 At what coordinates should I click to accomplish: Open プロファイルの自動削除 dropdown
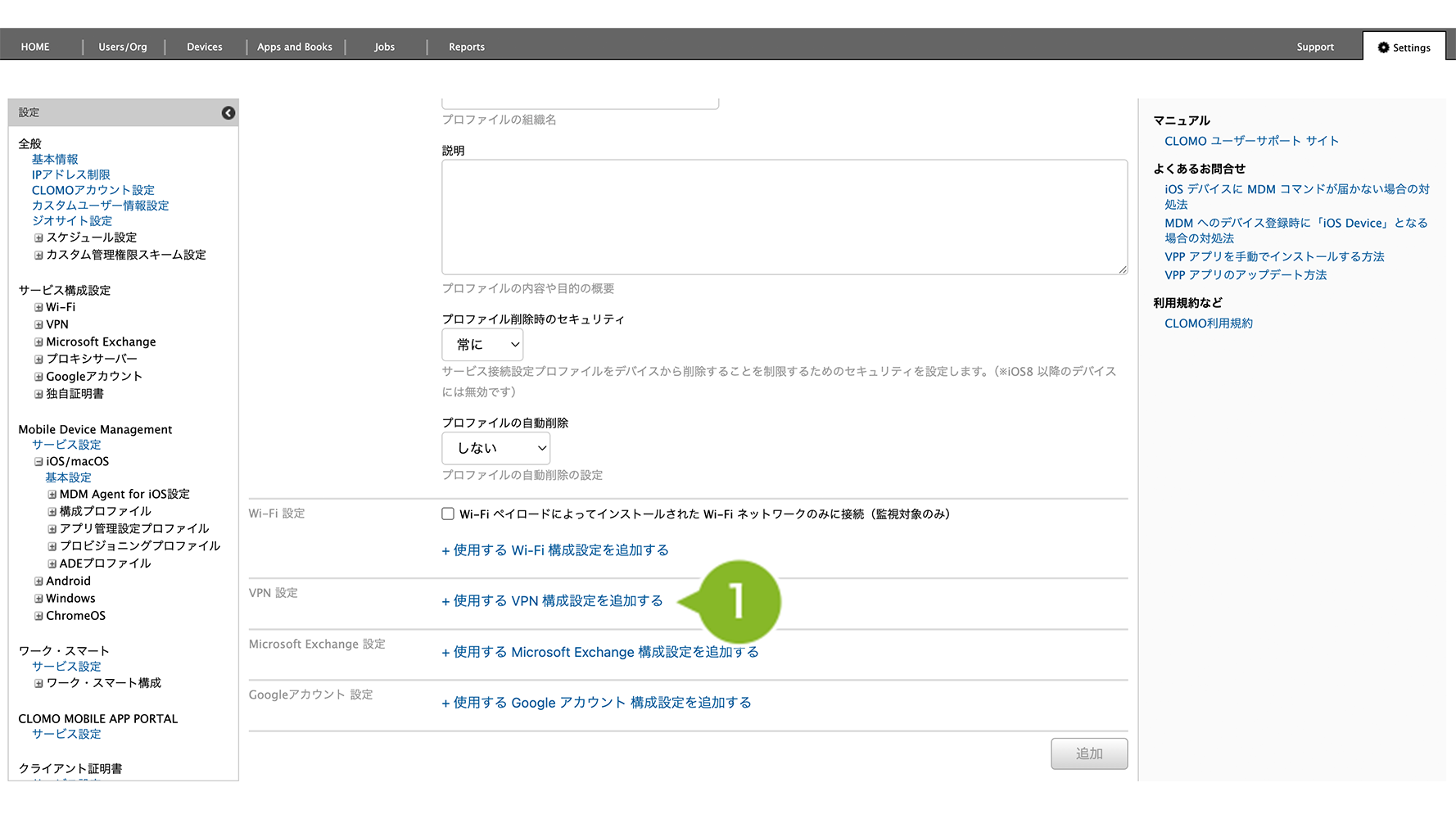pos(495,449)
